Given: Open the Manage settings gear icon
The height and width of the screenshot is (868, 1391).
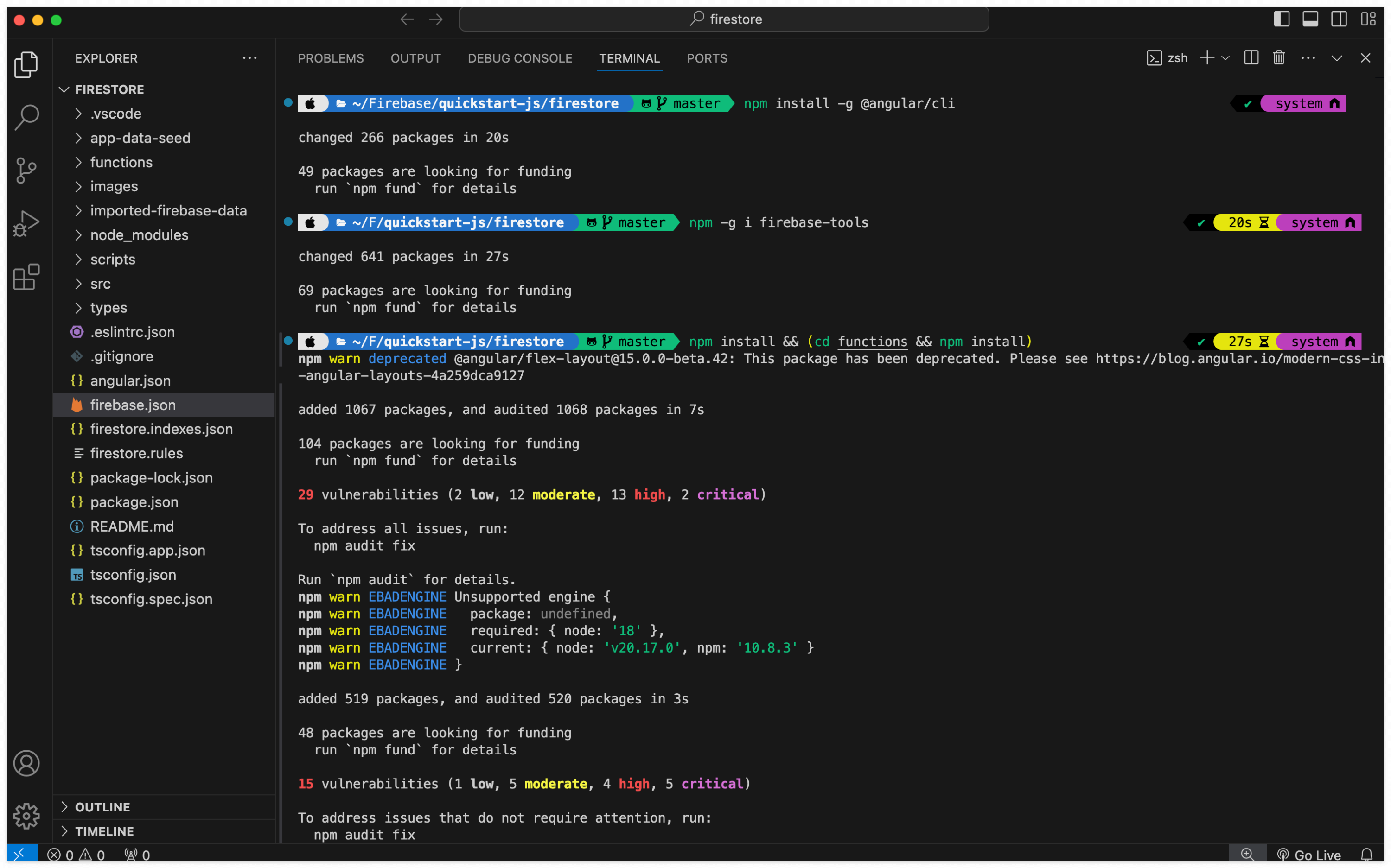Looking at the screenshot, I should coord(26,816).
